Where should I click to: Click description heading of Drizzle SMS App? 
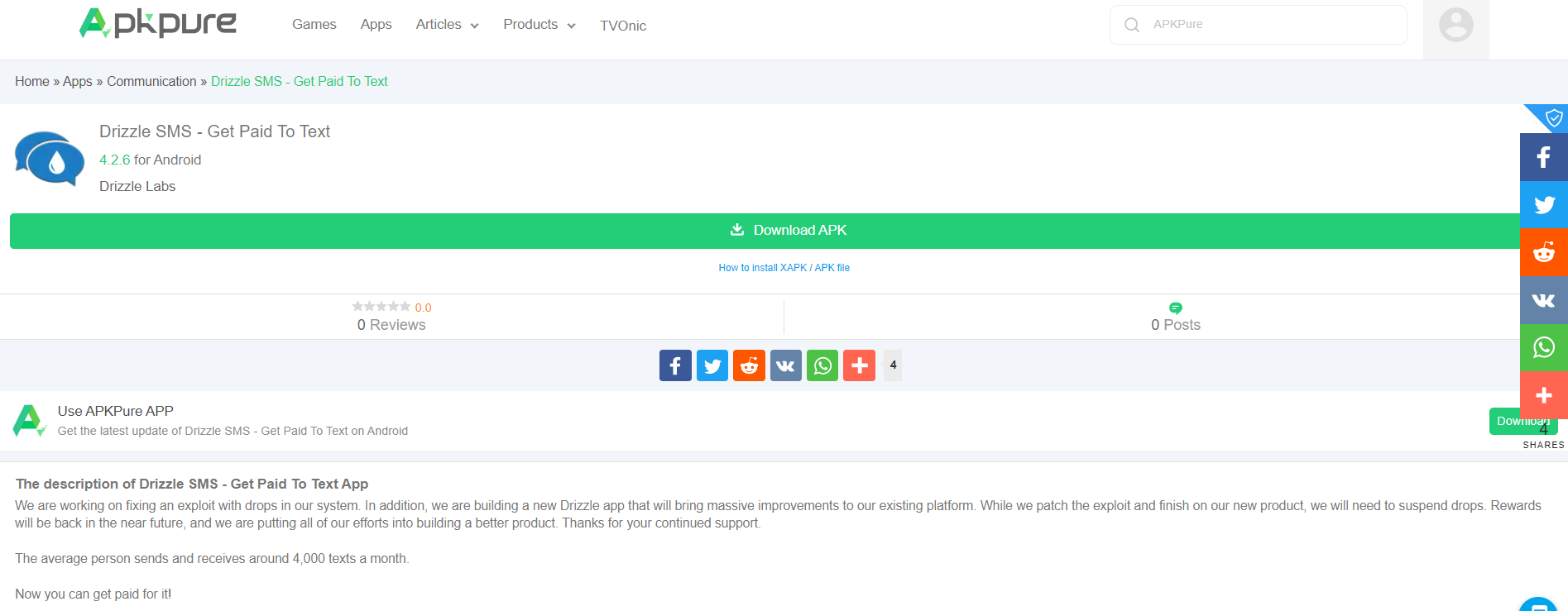pyautogui.click(x=192, y=484)
